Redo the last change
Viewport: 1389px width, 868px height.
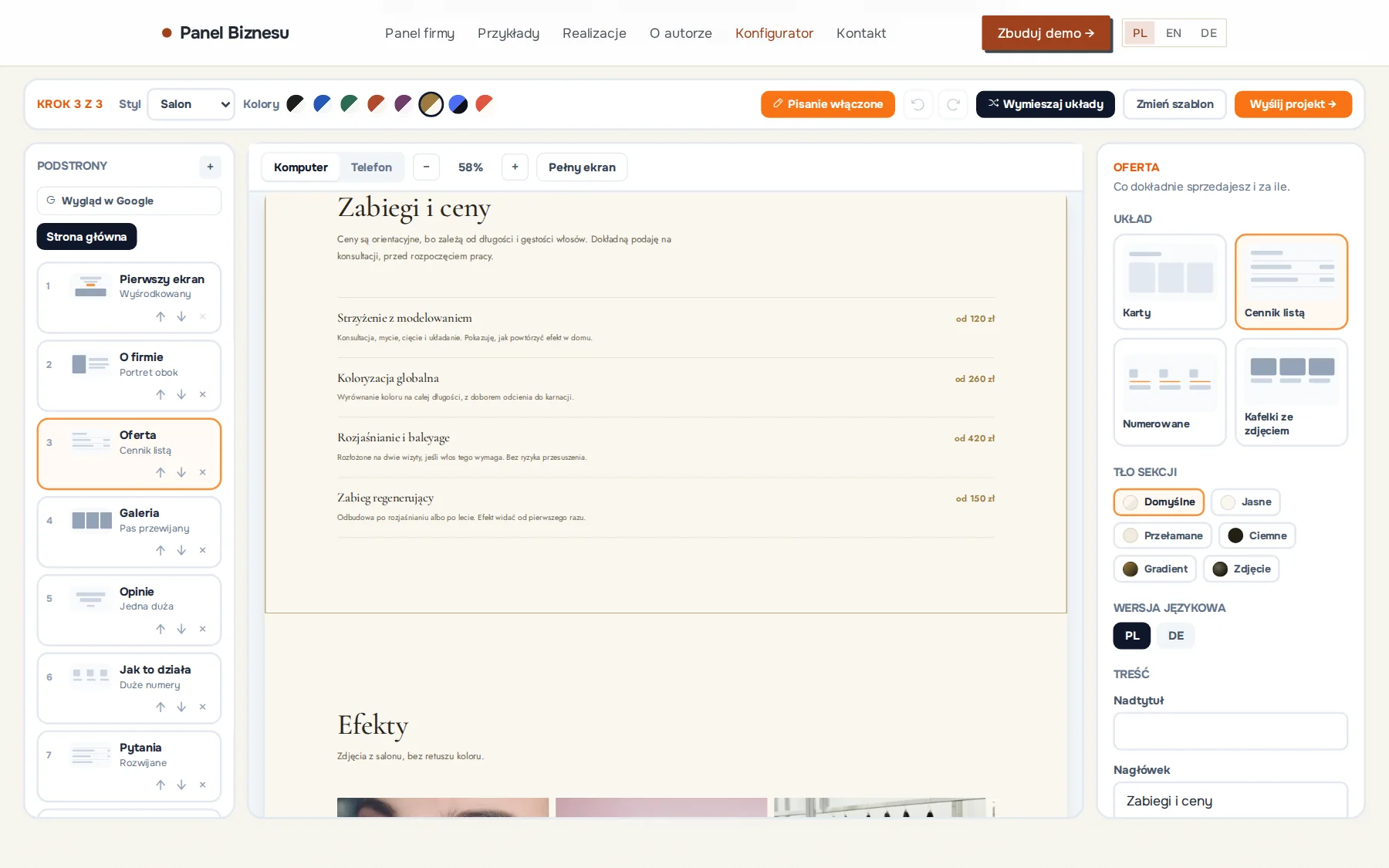pos(953,104)
